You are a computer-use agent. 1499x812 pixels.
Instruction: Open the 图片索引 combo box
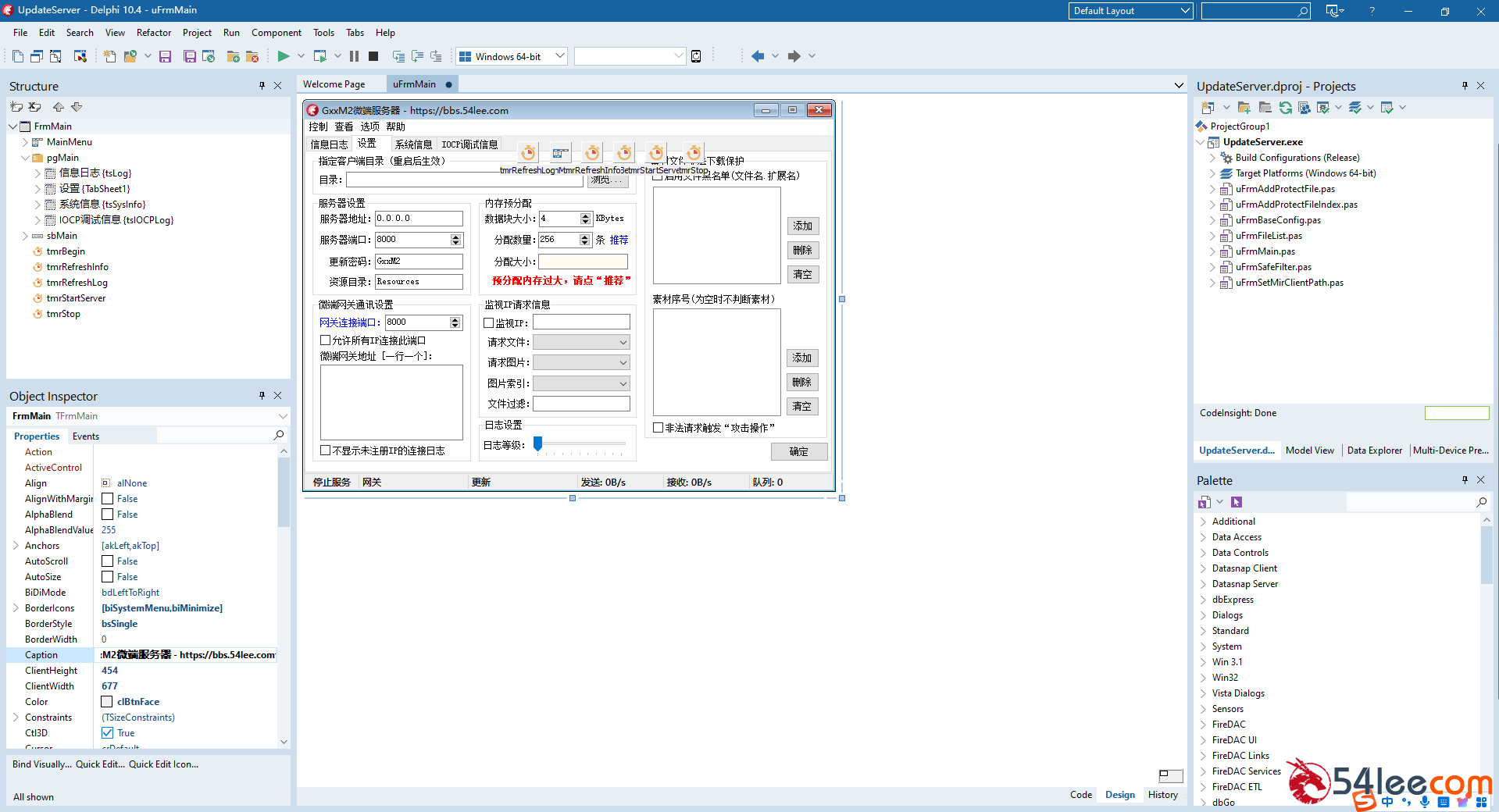(582, 383)
